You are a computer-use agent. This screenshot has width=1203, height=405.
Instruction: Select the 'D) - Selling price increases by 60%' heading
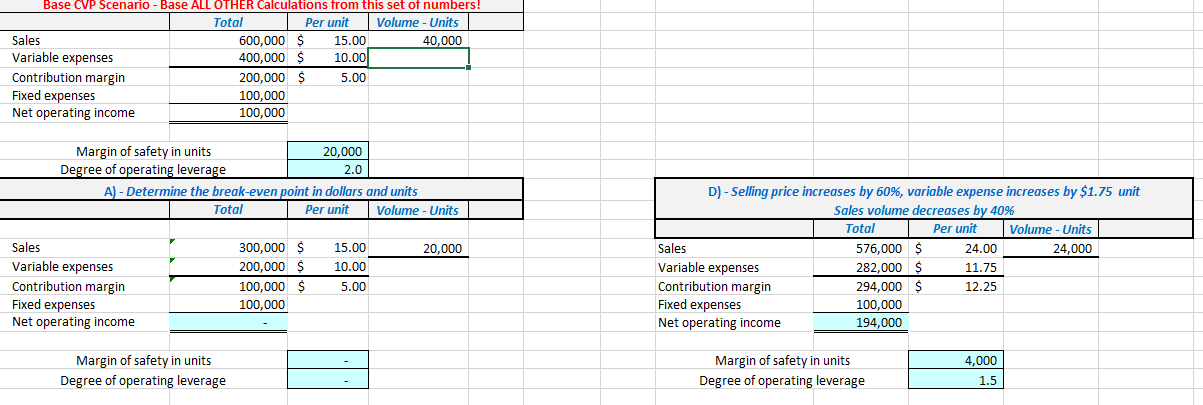923,191
